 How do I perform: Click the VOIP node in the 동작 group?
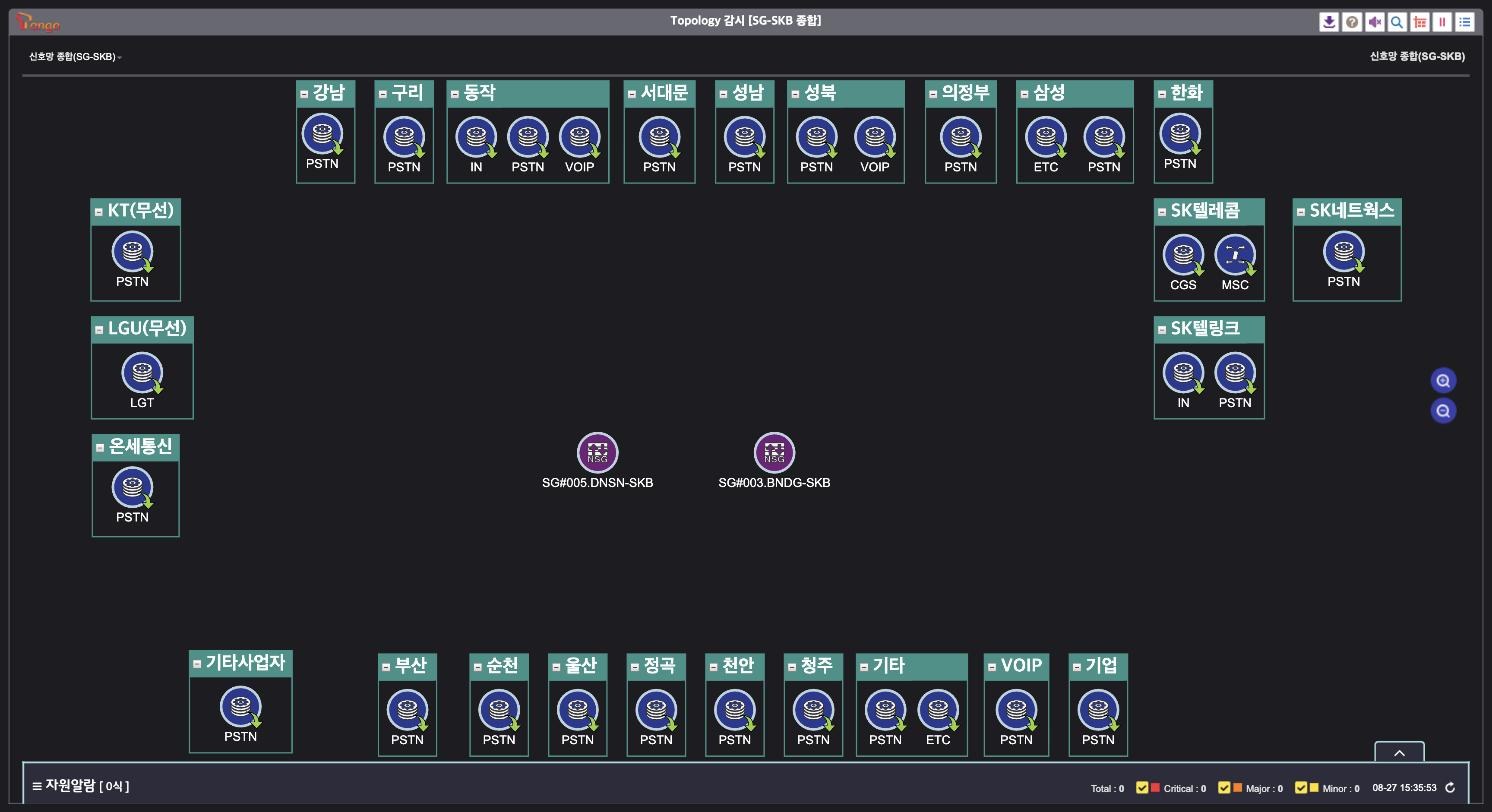coord(580,137)
